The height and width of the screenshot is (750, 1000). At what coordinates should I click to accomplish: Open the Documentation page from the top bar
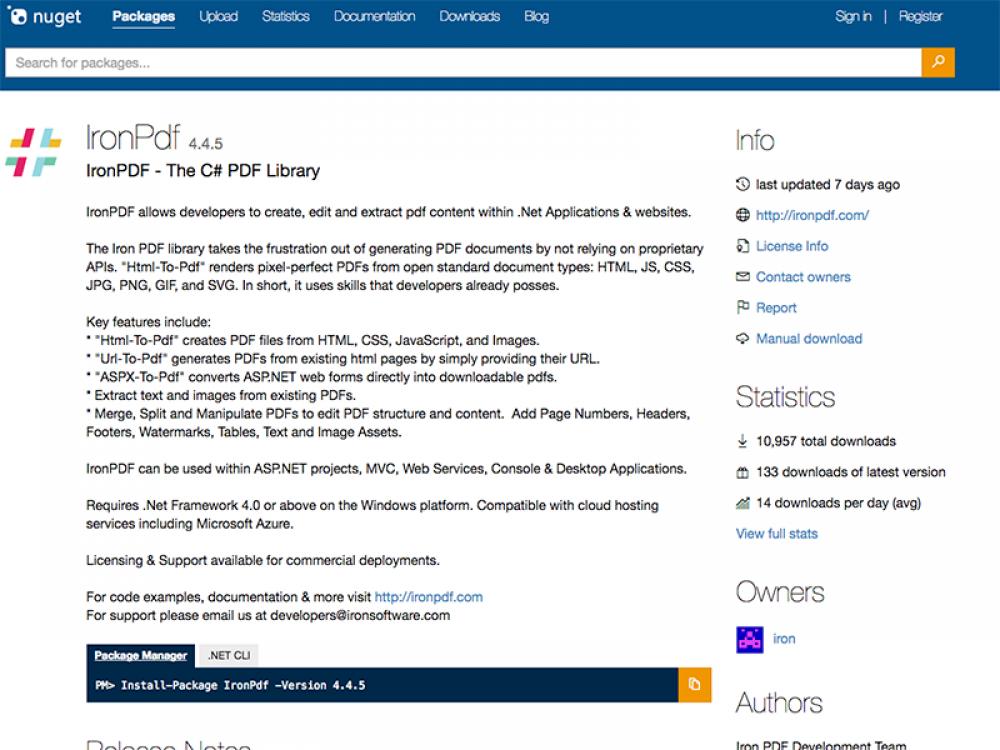pos(374,16)
